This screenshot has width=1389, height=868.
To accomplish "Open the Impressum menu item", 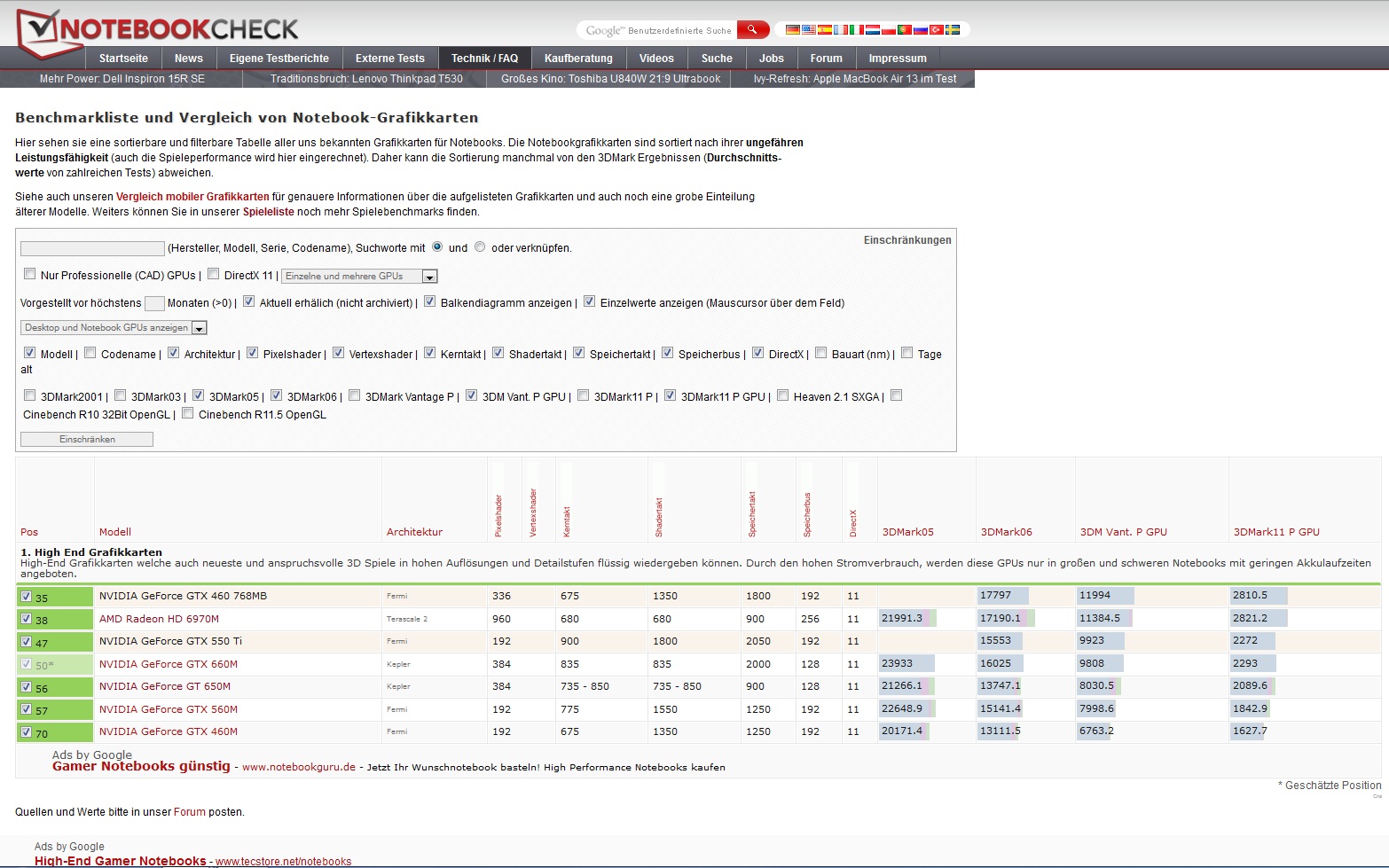I will pyautogui.click(x=898, y=59).
